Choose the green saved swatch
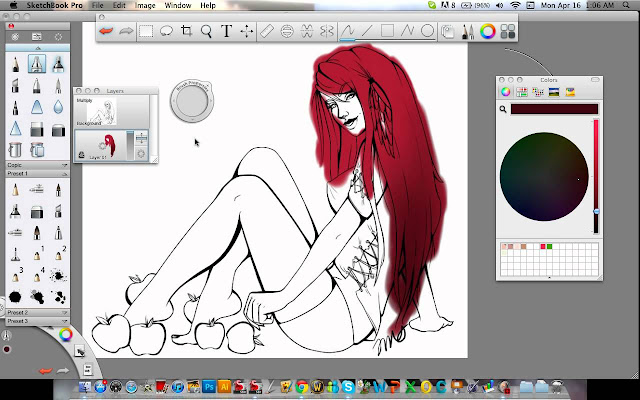Image resolution: width=640 pixels, height=400 pixels. pyautogui.click(x=549, y=247)
